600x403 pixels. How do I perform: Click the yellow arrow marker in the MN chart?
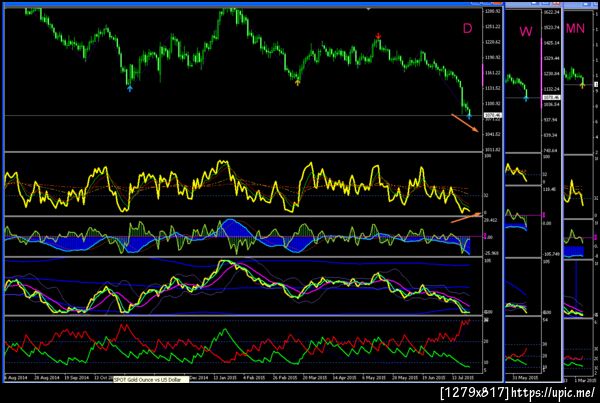tap(582, 85)
